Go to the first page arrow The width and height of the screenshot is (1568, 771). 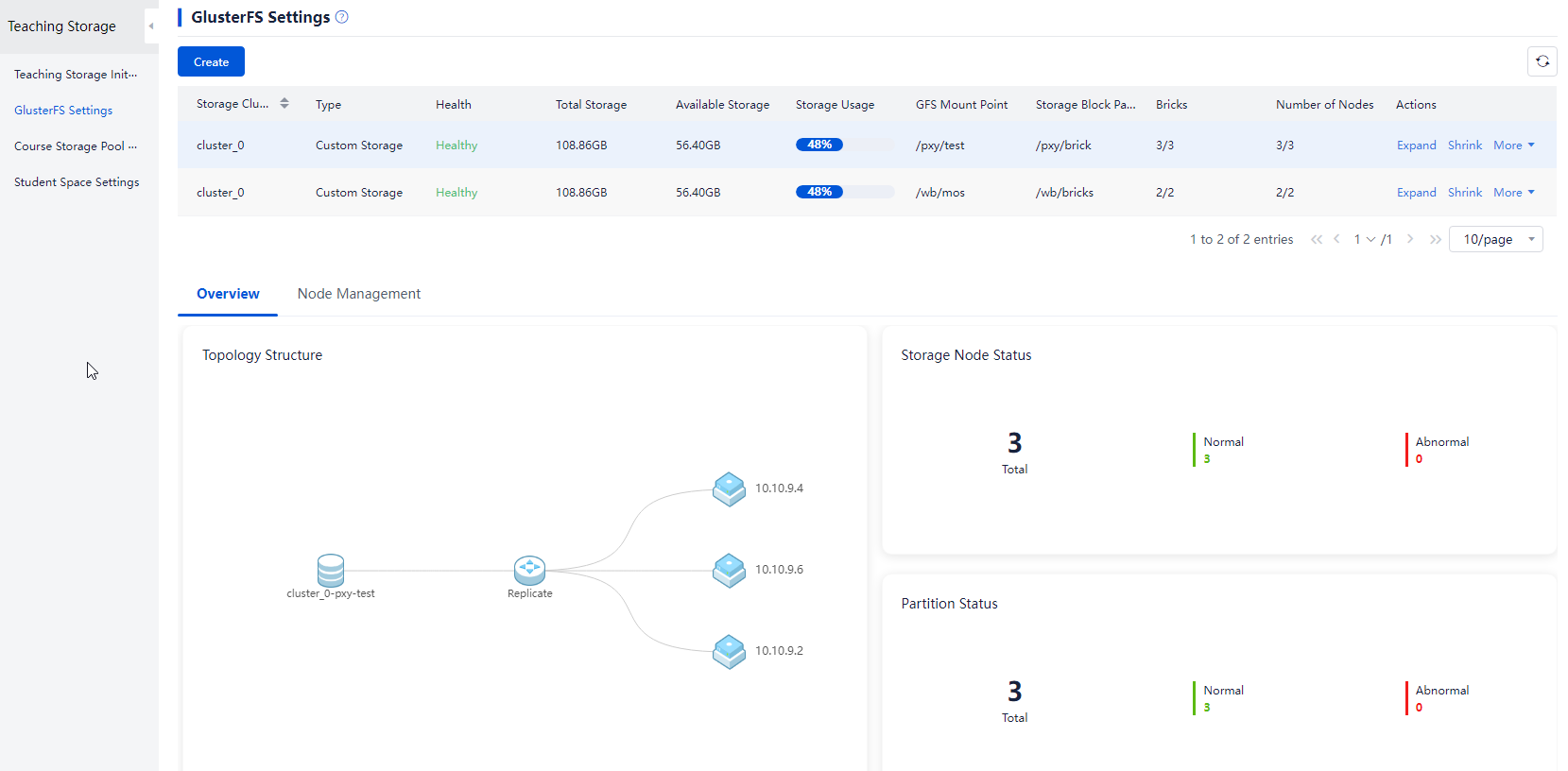pos(1317,239)
